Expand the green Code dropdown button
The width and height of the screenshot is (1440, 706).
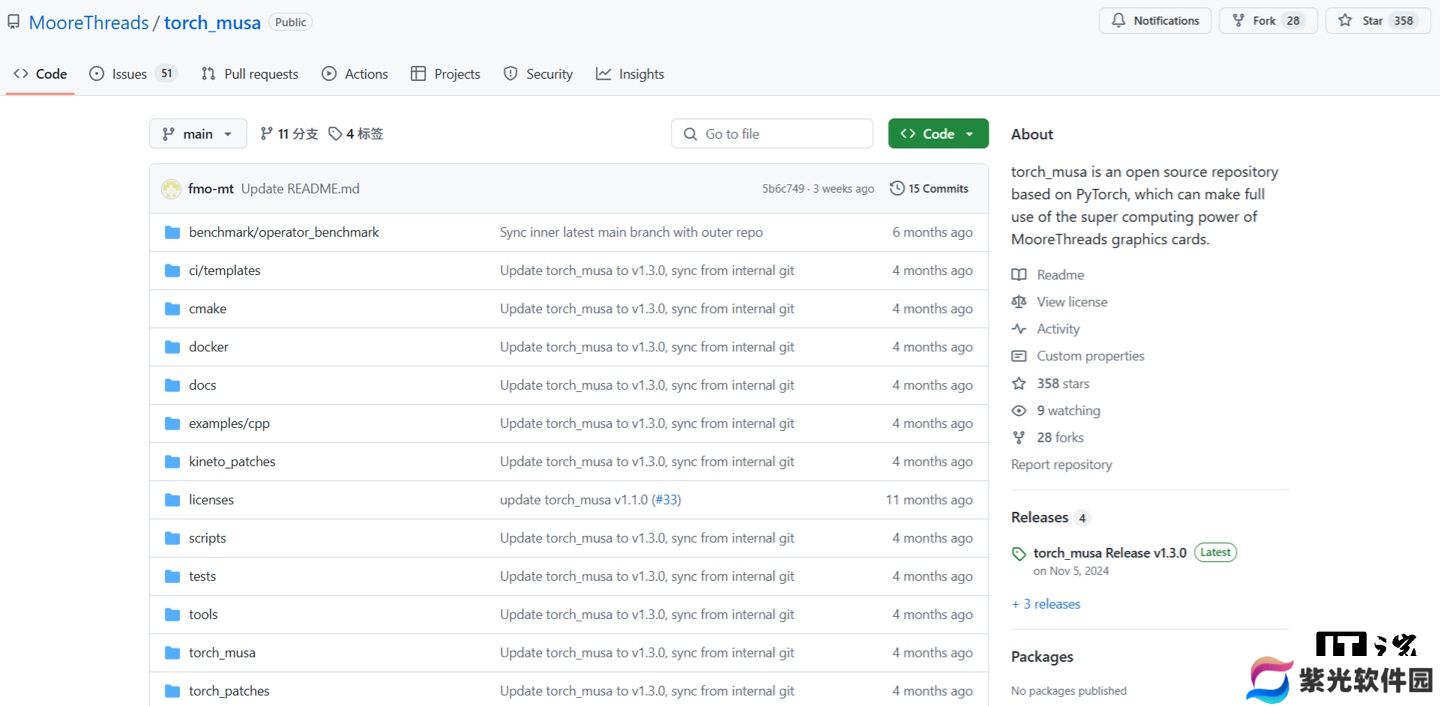[x=938, y=134]
